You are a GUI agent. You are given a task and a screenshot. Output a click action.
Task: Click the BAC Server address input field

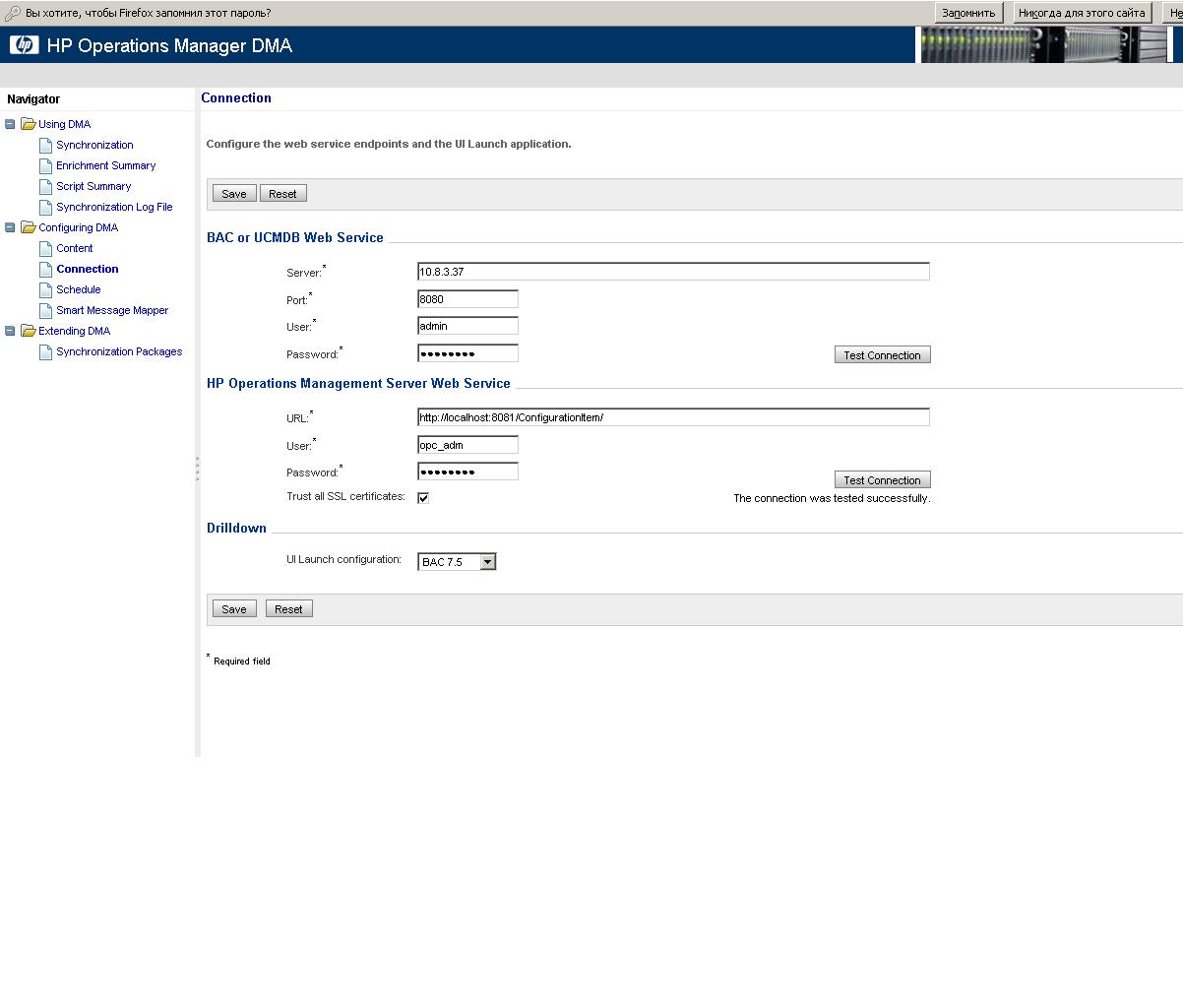click(x=673, y=272)
